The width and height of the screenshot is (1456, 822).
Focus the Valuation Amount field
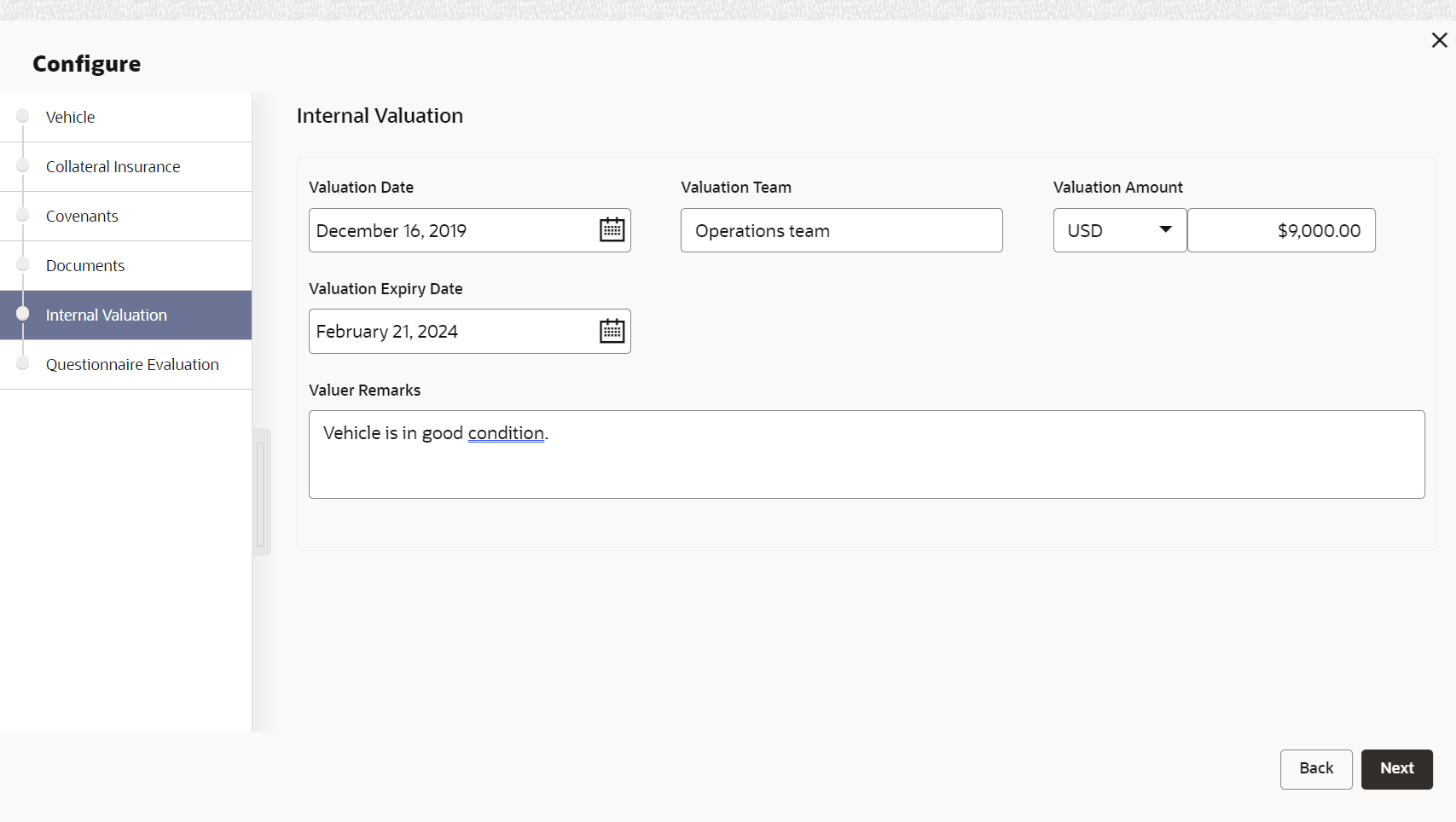1280,230
